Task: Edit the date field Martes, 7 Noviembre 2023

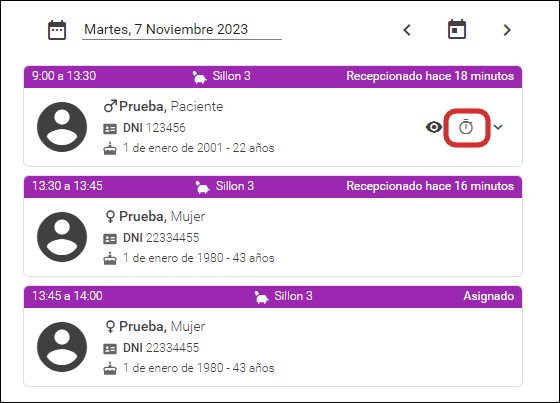Action: (182, 30)
